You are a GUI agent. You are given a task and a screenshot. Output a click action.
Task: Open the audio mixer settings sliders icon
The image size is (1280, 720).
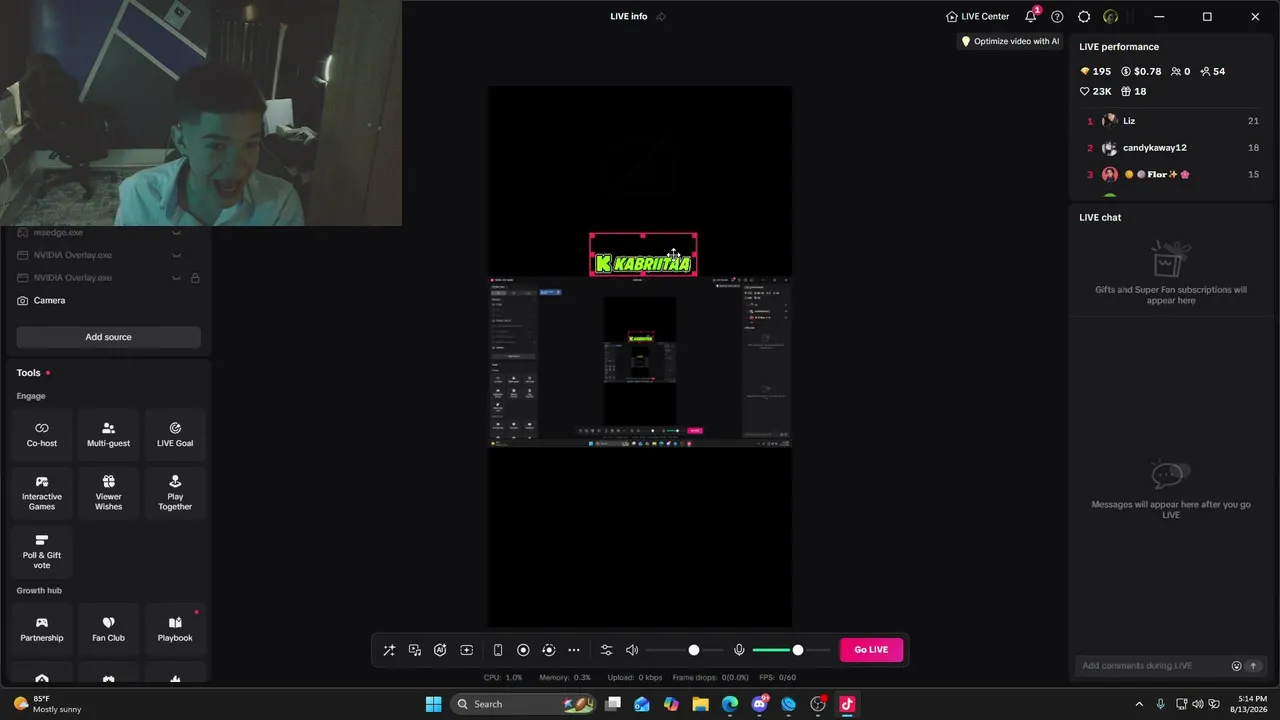[606, 650]
